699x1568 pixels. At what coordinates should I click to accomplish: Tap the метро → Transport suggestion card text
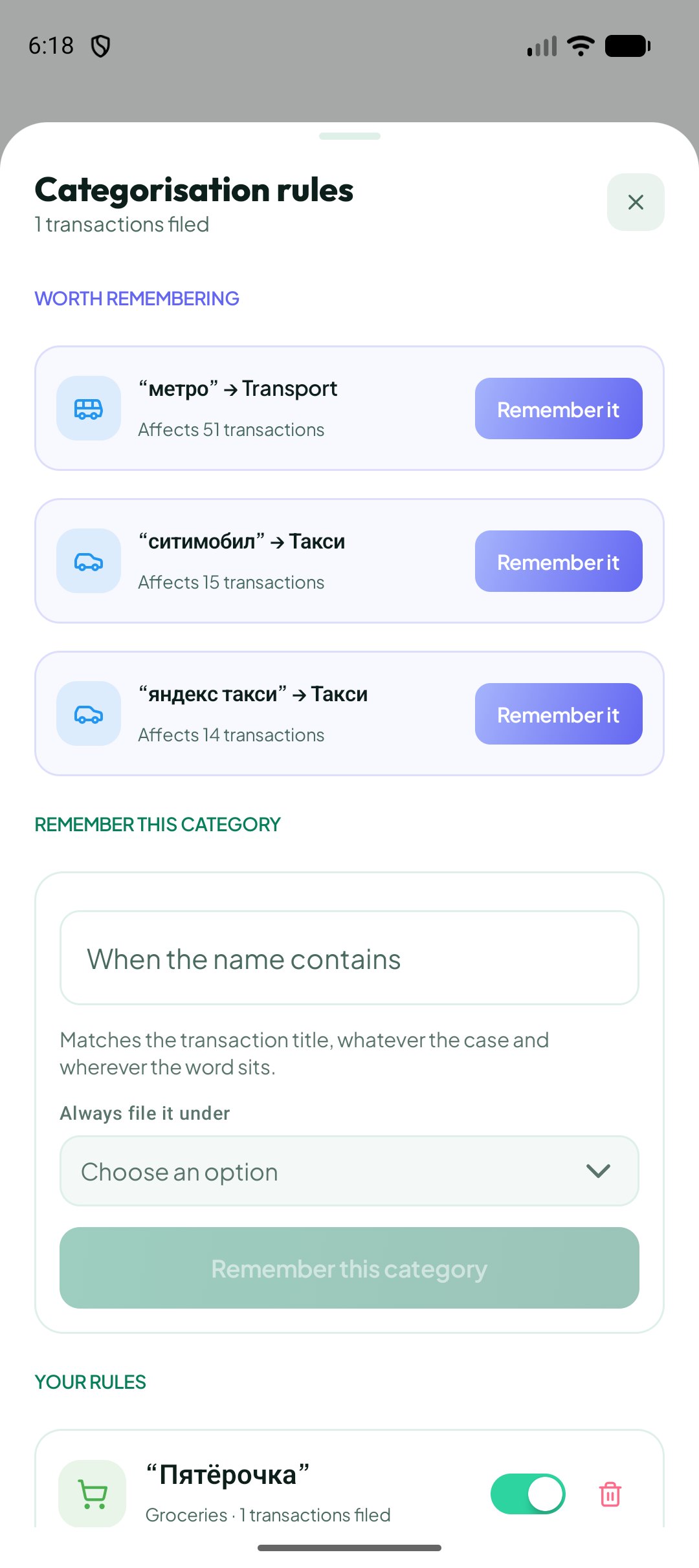click(238, 389)
